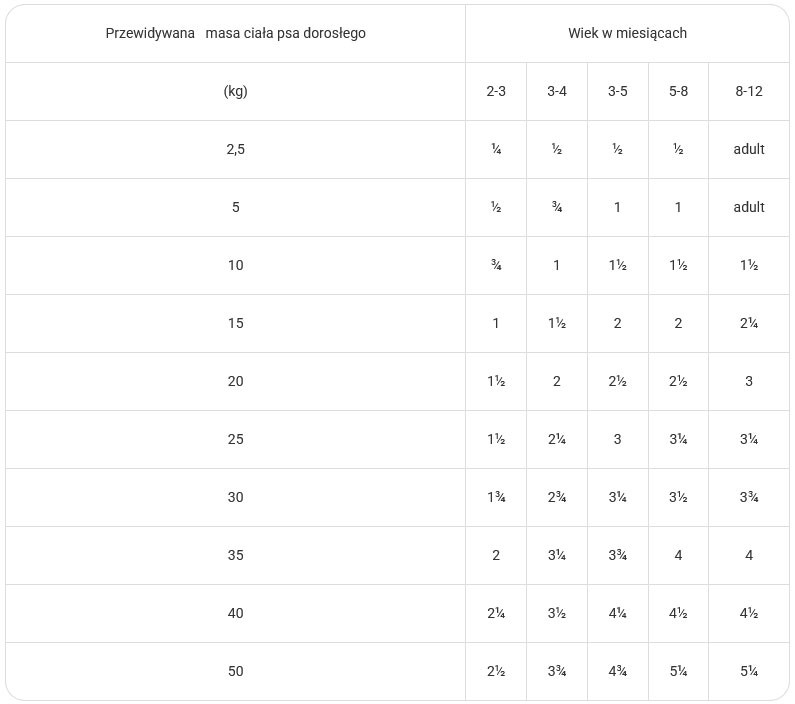Click the (kg) unit cell

235,91
